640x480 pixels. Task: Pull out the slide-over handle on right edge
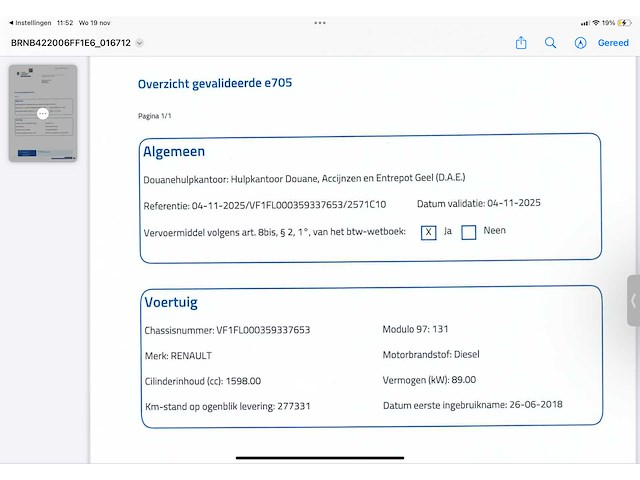[x=633, y=300]
